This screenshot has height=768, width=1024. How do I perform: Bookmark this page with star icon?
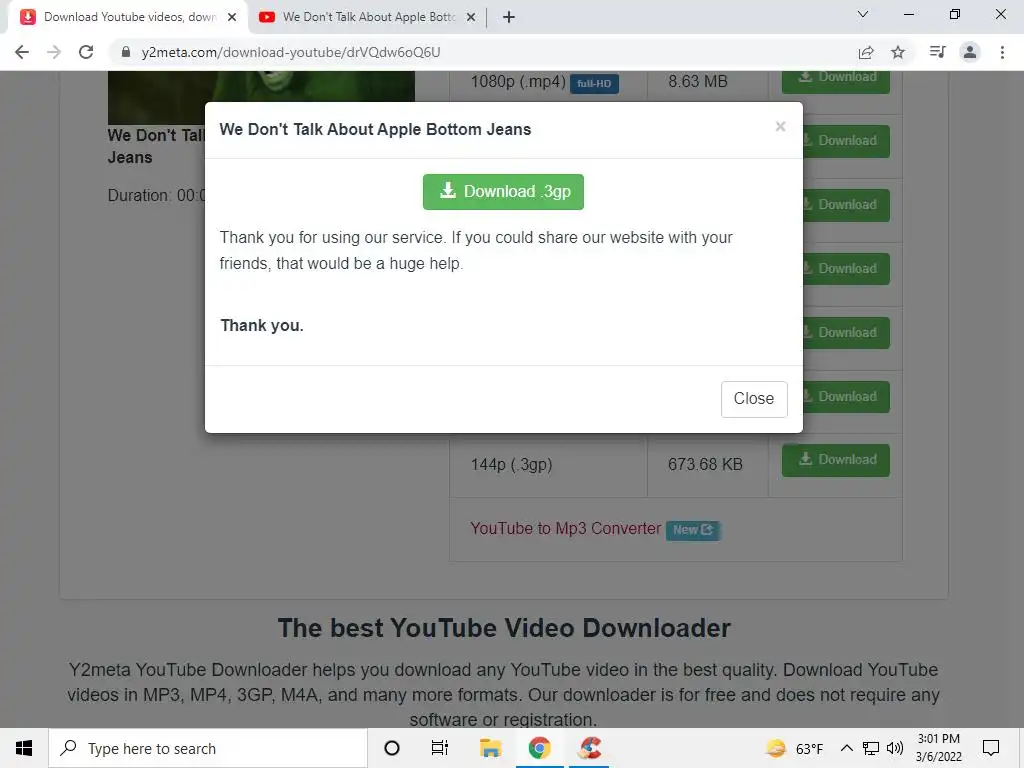coord(898,52)
